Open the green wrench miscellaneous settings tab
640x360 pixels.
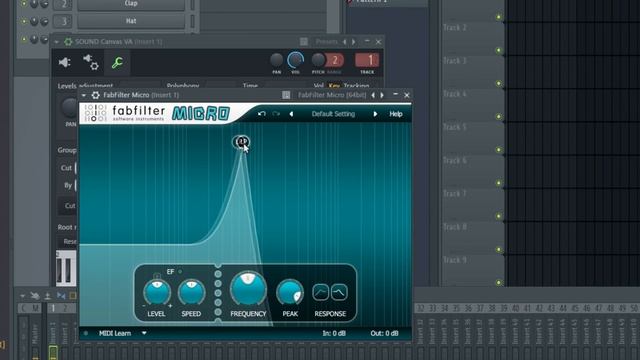(x=117, y=62)
